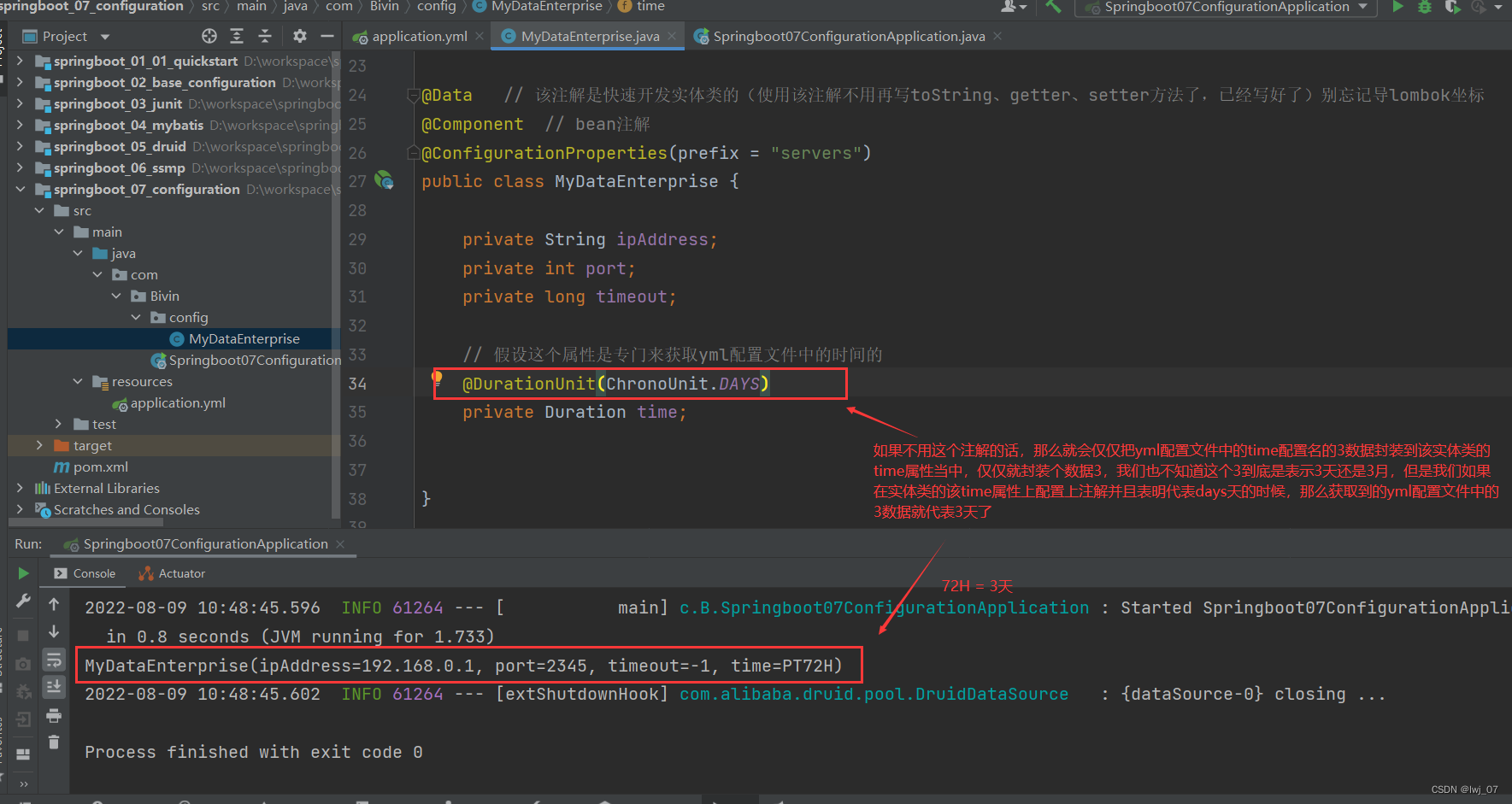
Task: Run the application with the top toolbar Run arrow
Action: [1397, 7]
